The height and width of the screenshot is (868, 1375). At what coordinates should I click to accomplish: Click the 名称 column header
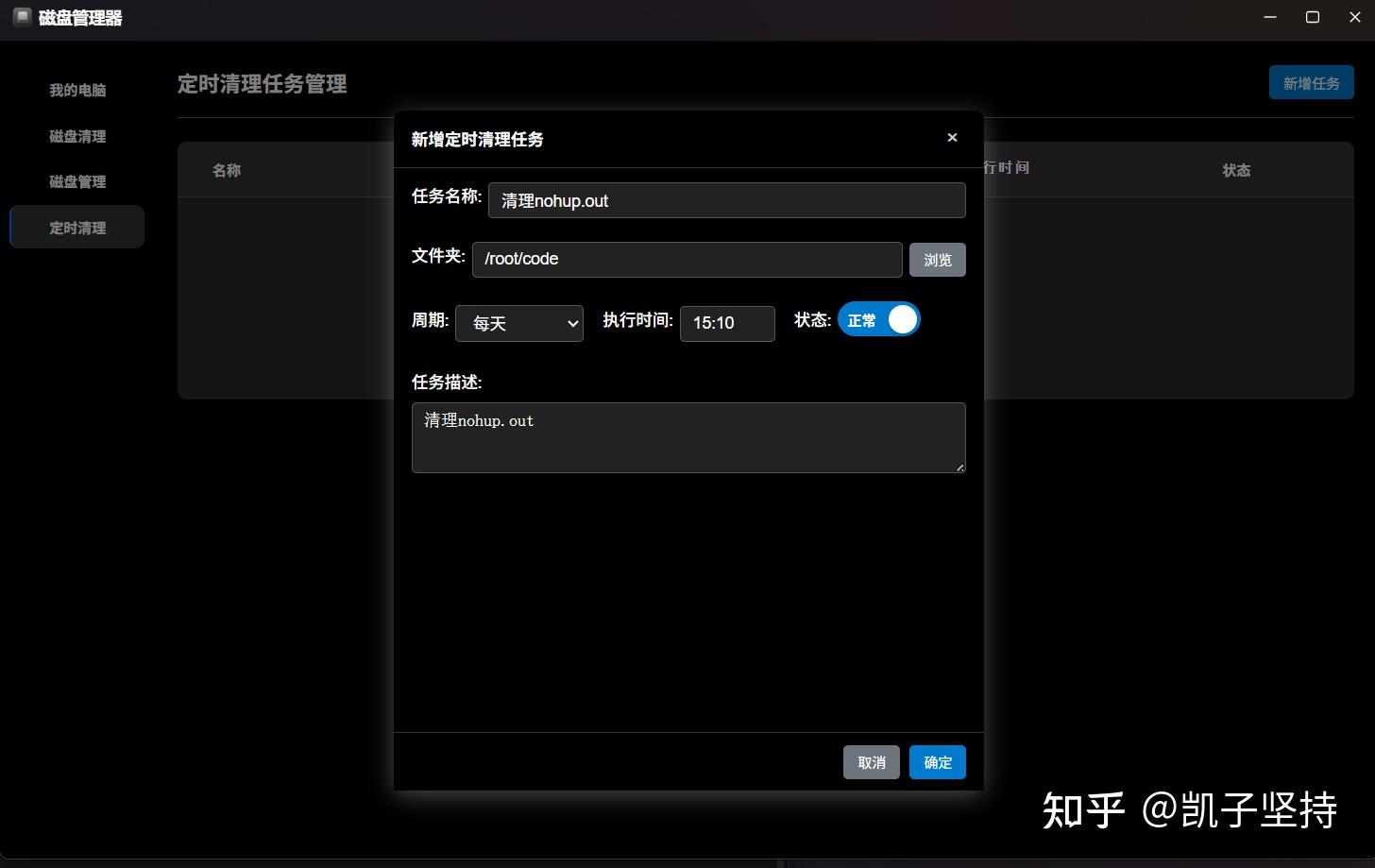click(227, 170)
